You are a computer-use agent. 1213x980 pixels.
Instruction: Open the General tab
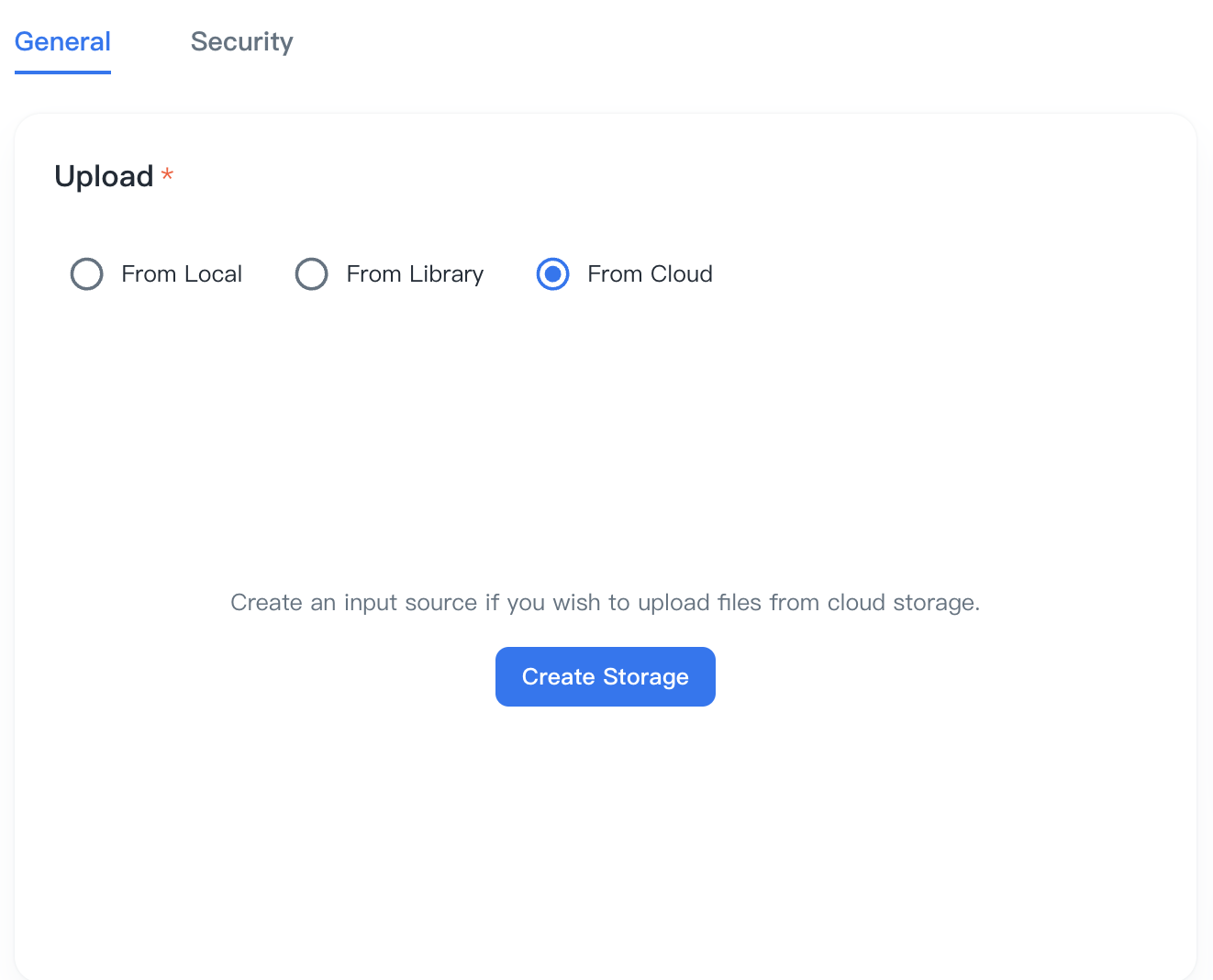click(62, 42)
